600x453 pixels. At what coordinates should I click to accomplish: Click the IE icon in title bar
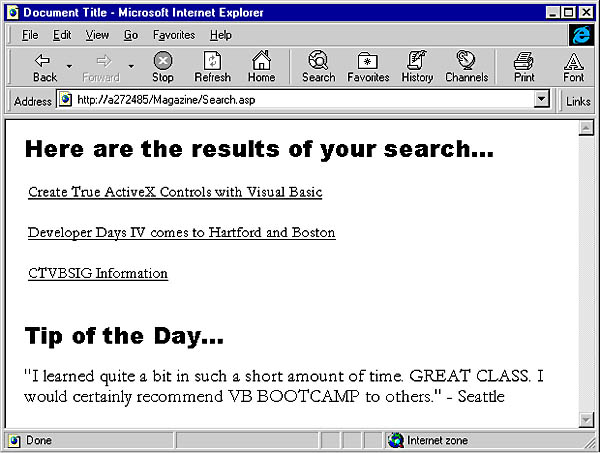coord(13,13)
